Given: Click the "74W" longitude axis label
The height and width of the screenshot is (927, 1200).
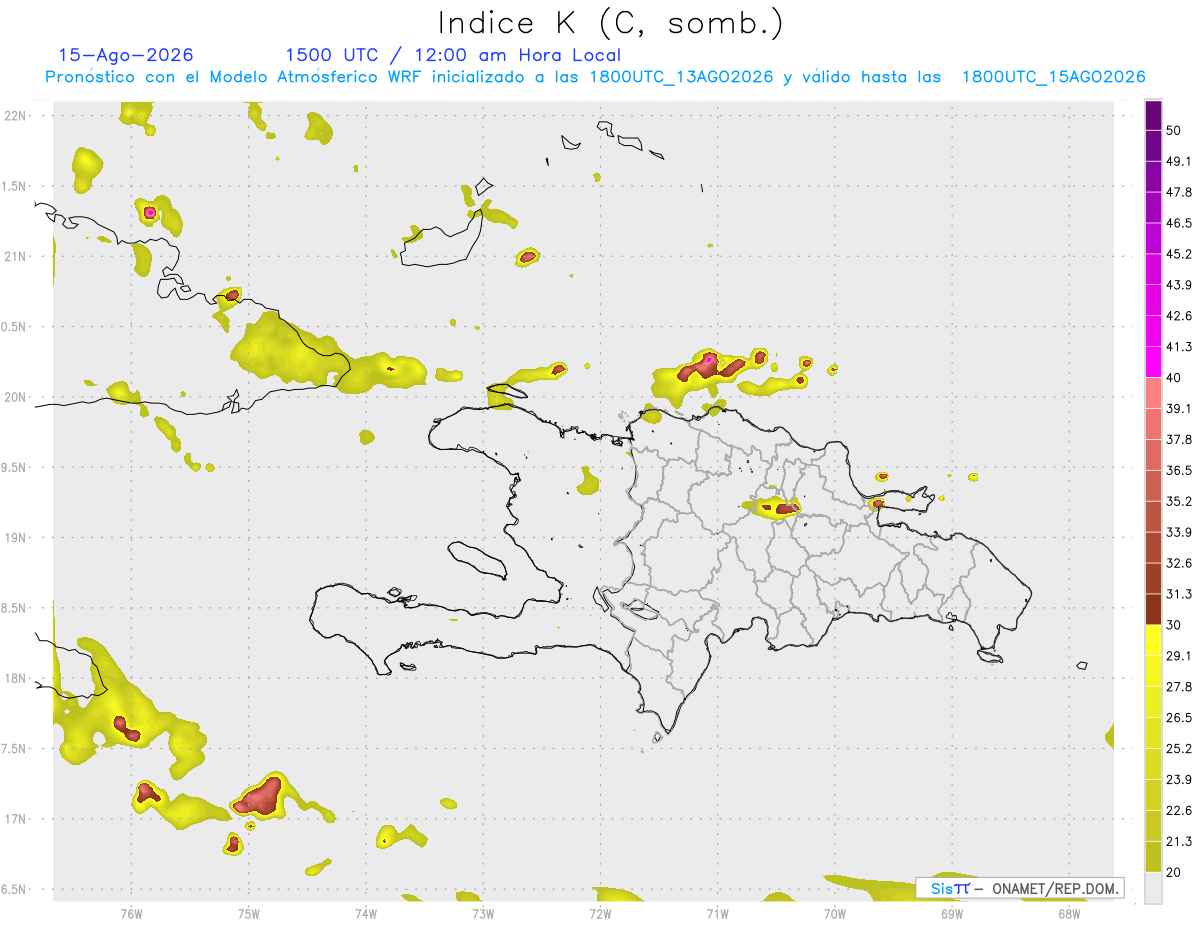Looking at the screenshot, I should pos(366,912).
